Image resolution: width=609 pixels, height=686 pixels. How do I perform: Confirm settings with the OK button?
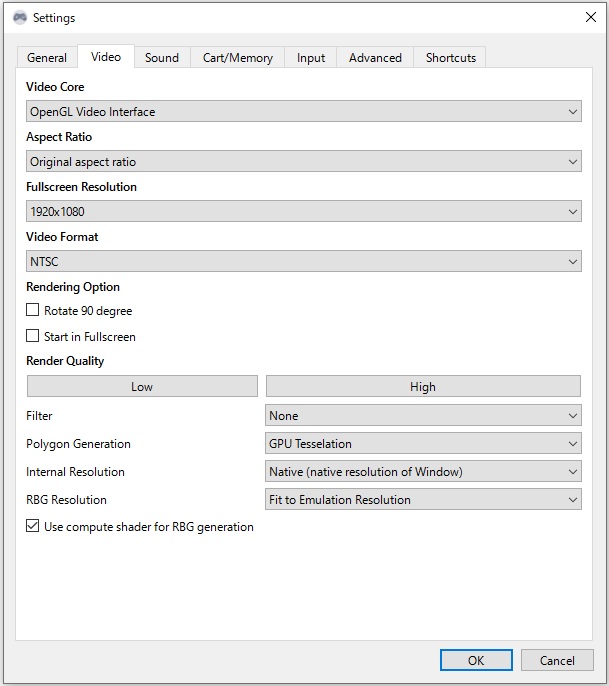(x=476, y=660)
